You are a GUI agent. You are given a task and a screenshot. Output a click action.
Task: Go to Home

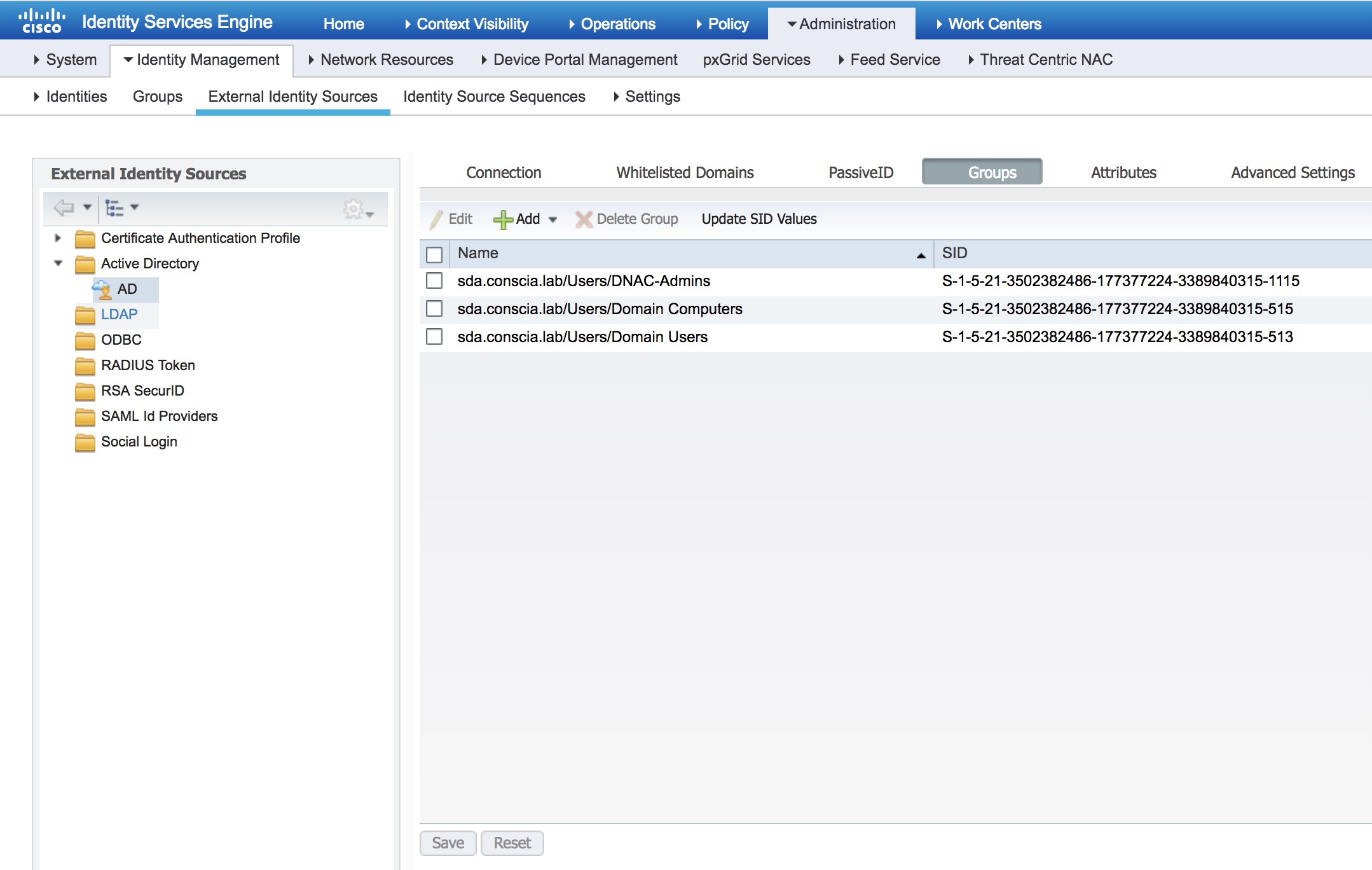(x=343, y=24)
